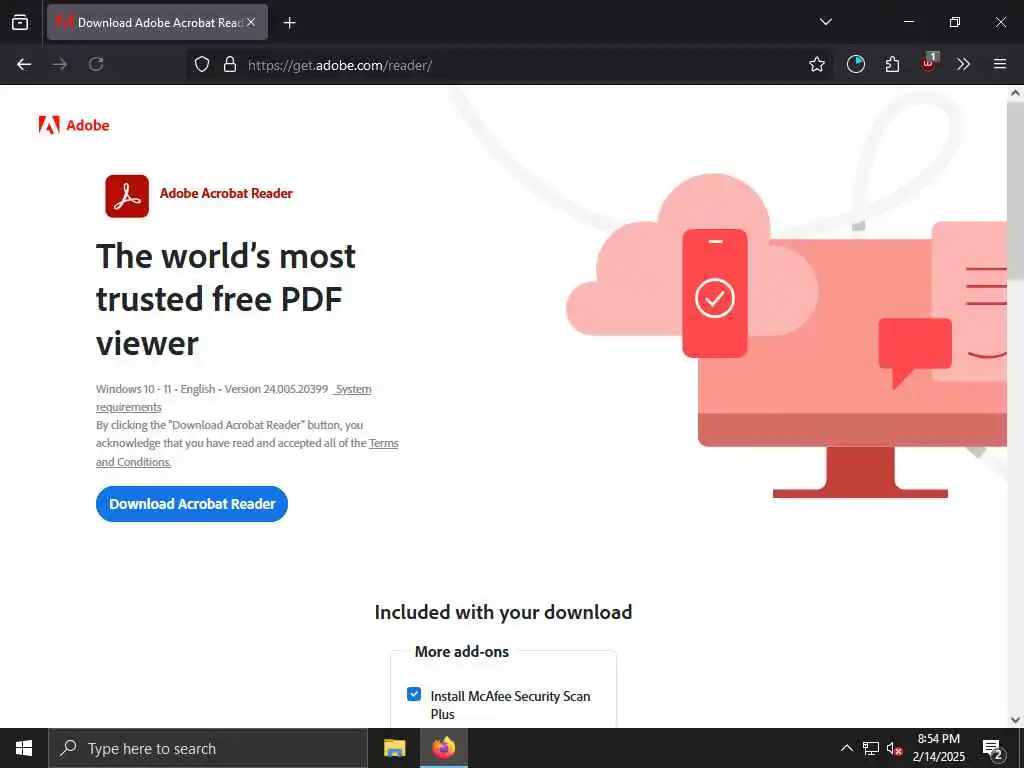The height and width of the screenshot is (768, 1024).
Task: Click the Firefox taskbar icon
Action: tap(443, 748)
